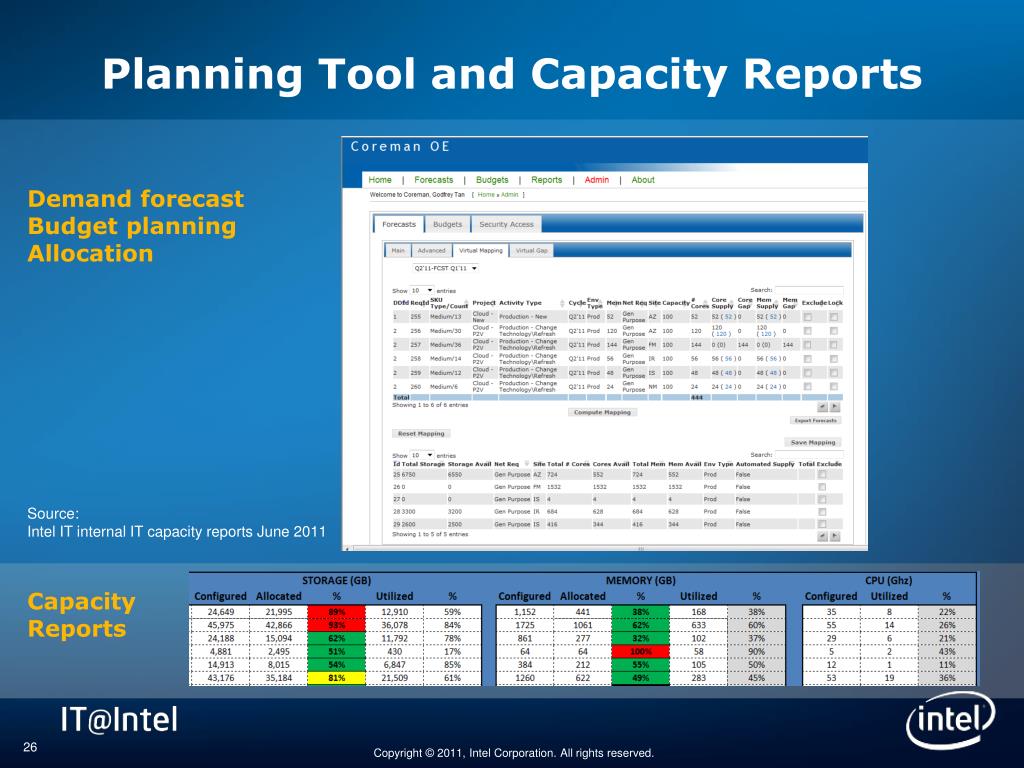This screenshot has width=1024, height=768.
Task: Click the Export Forecasts button
Action: 816,421
